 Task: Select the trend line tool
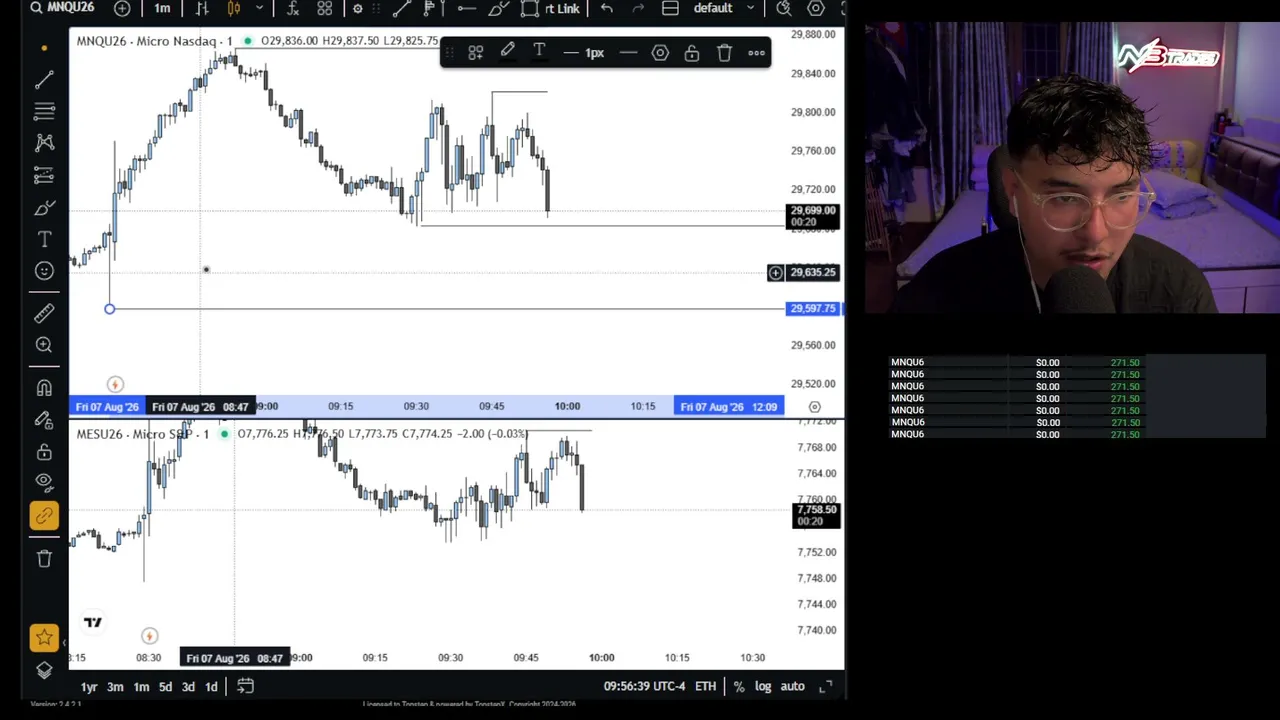44,79
